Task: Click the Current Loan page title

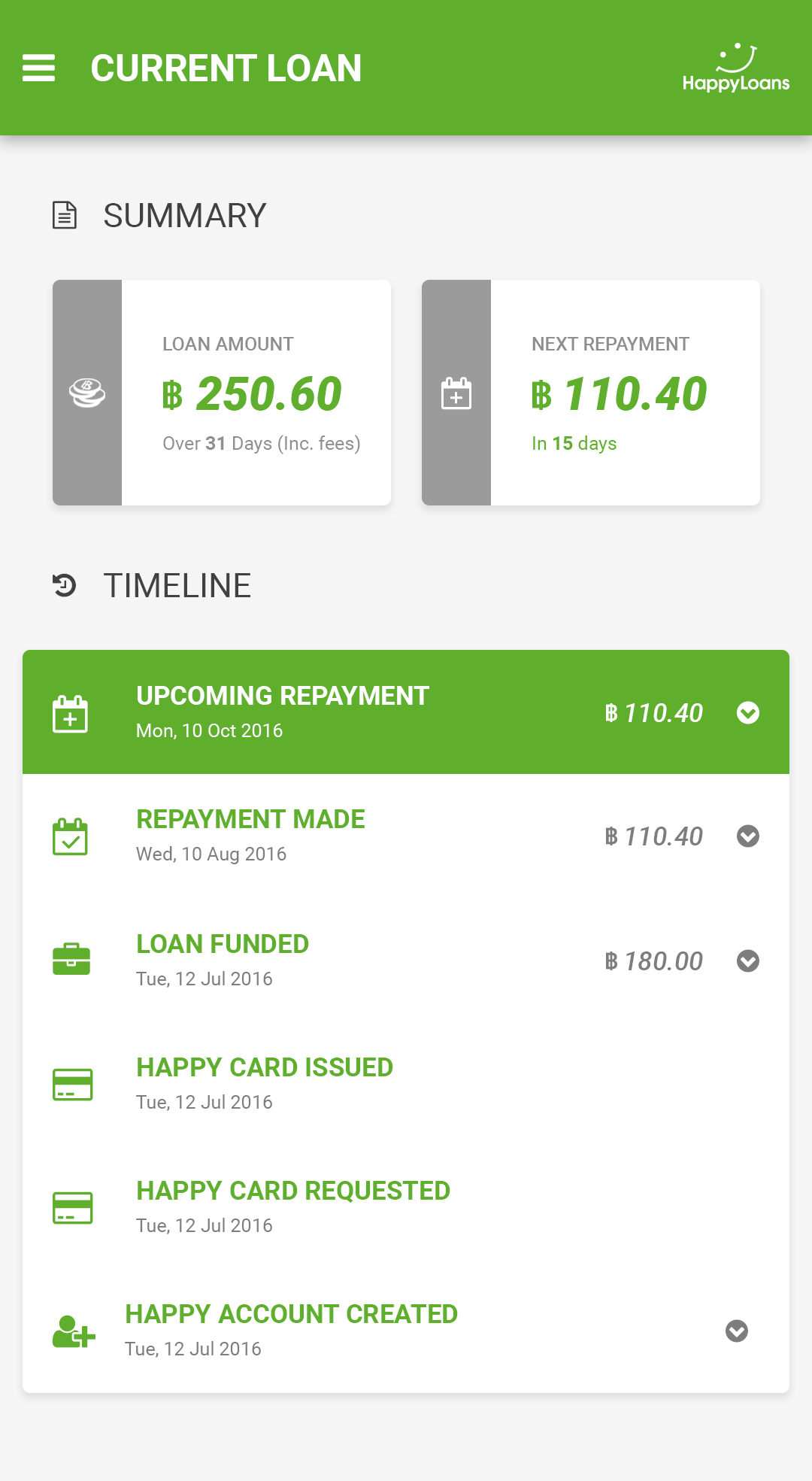Action: pyautogui.click(x=226, y=68)
